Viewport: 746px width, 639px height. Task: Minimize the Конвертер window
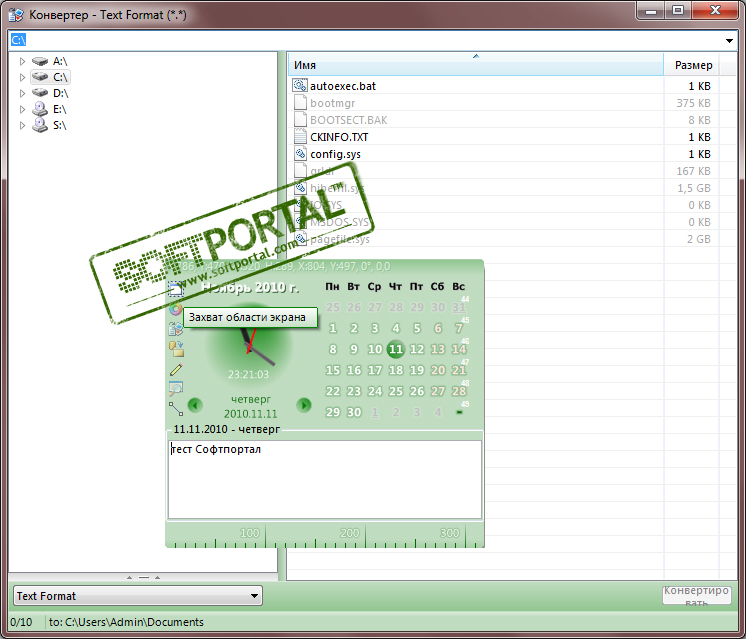[x=651, y=10]
